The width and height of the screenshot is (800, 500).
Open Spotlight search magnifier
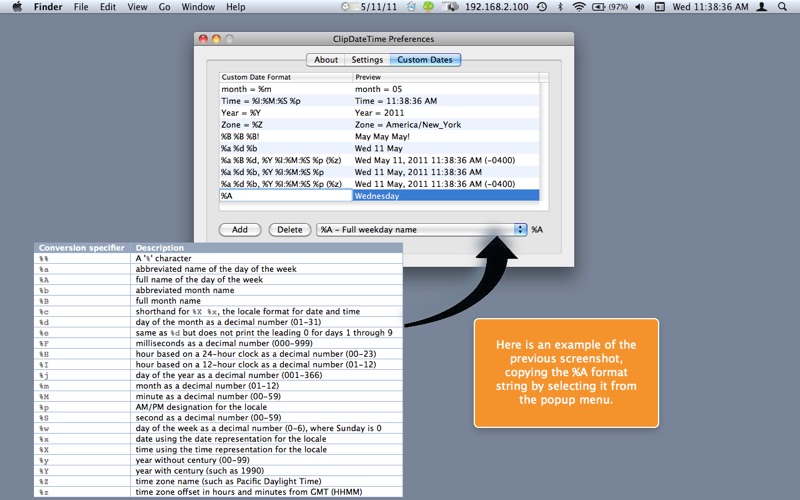click(x=782, y=7)
